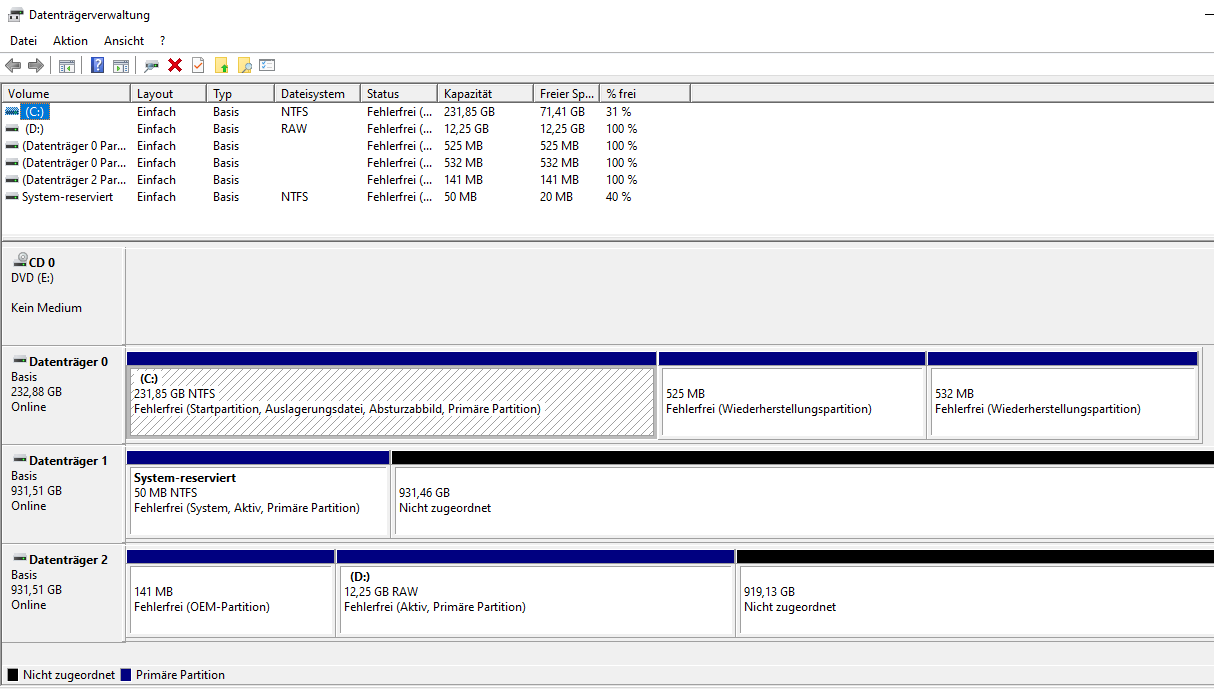Sort by the Status column header
This screenshot has height=689, width=1214.
[x=400, y=93]
